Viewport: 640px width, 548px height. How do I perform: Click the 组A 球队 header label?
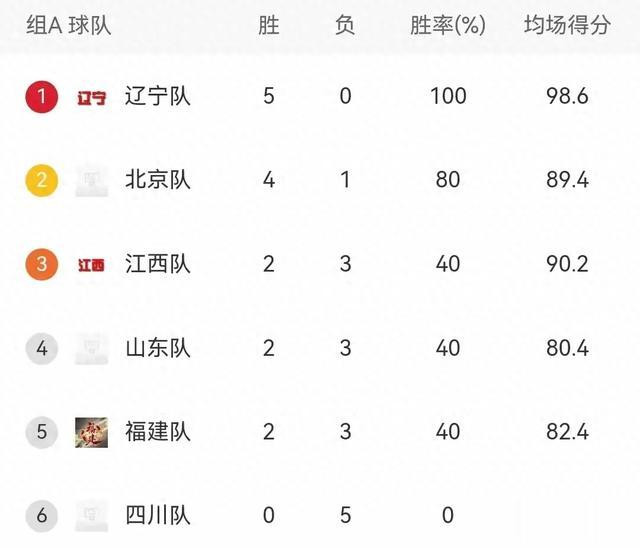click(x=69, y=26)
